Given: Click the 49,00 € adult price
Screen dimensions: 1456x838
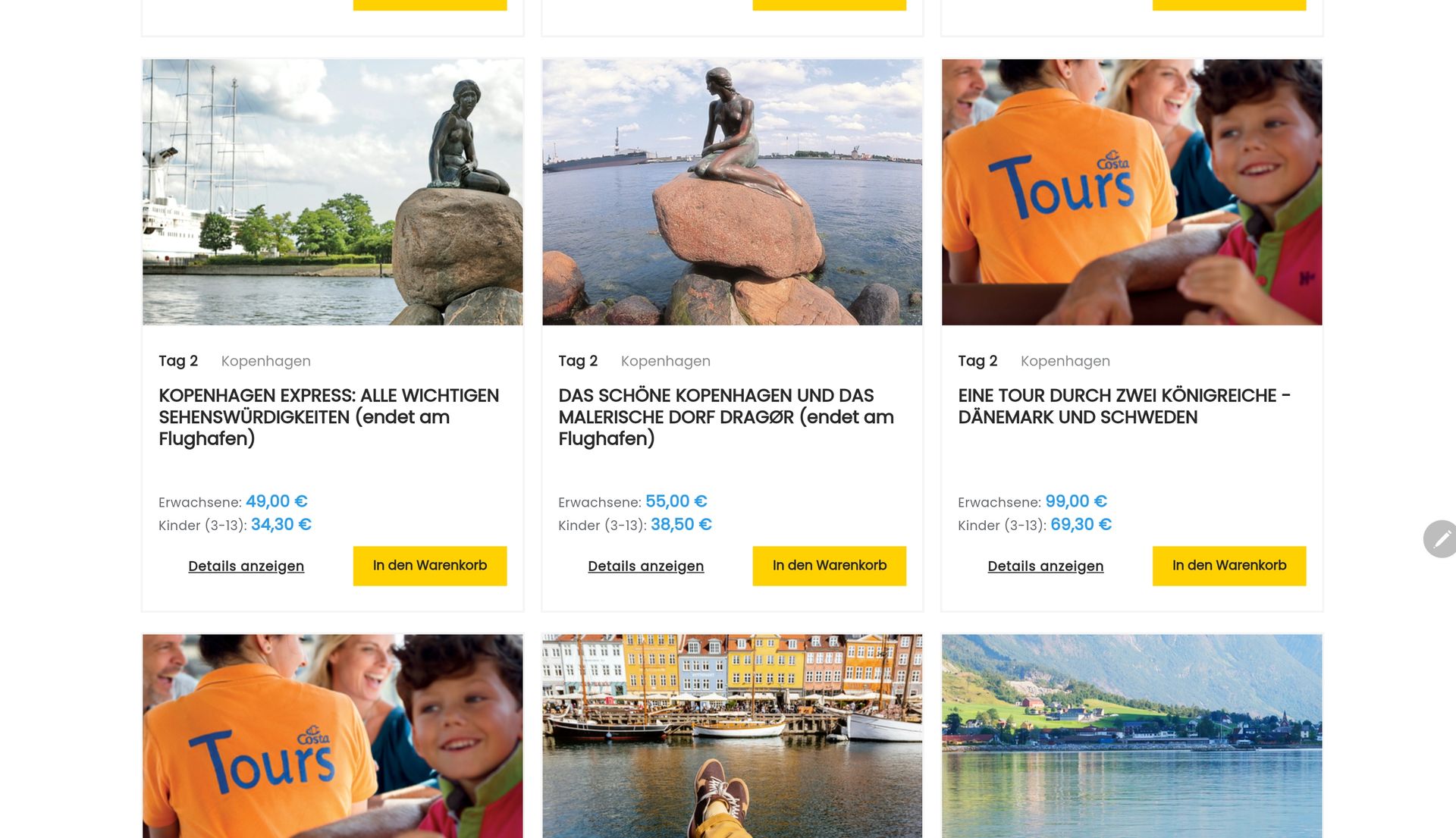Looking at the screenshot, I should (277, 501).
